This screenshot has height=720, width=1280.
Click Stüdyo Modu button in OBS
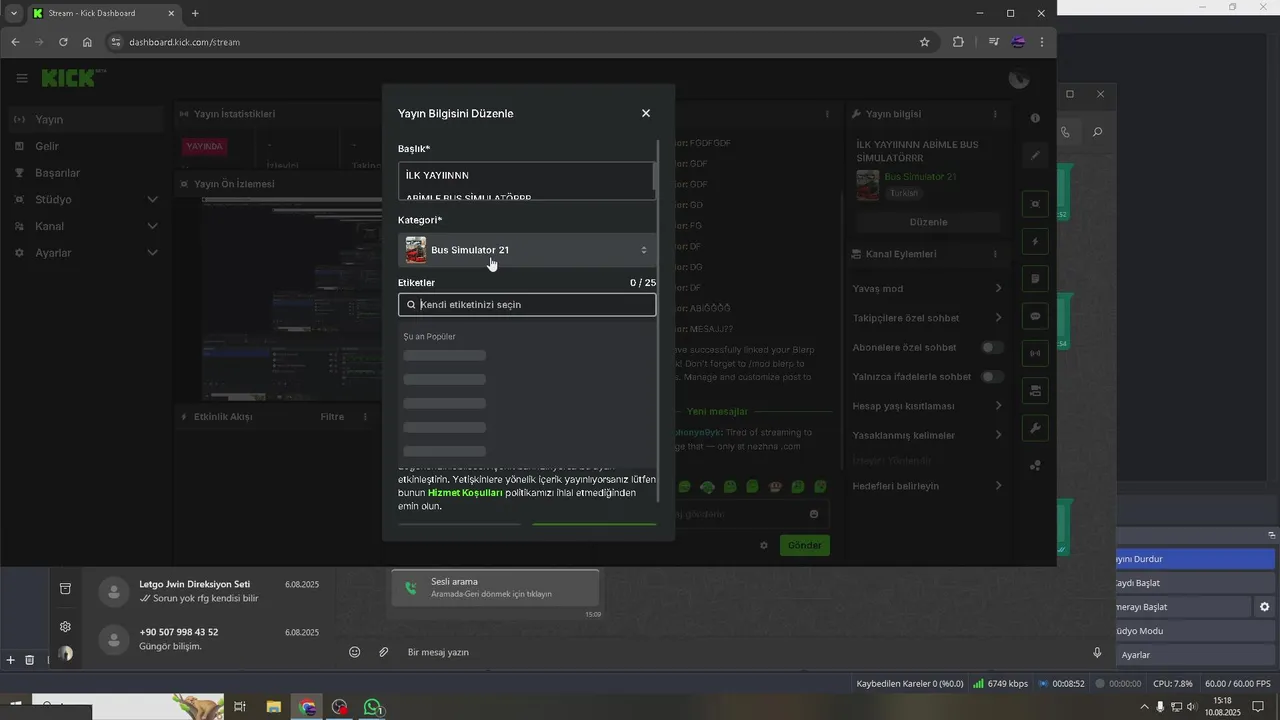pyautogui.click(x=1196, y=631)
